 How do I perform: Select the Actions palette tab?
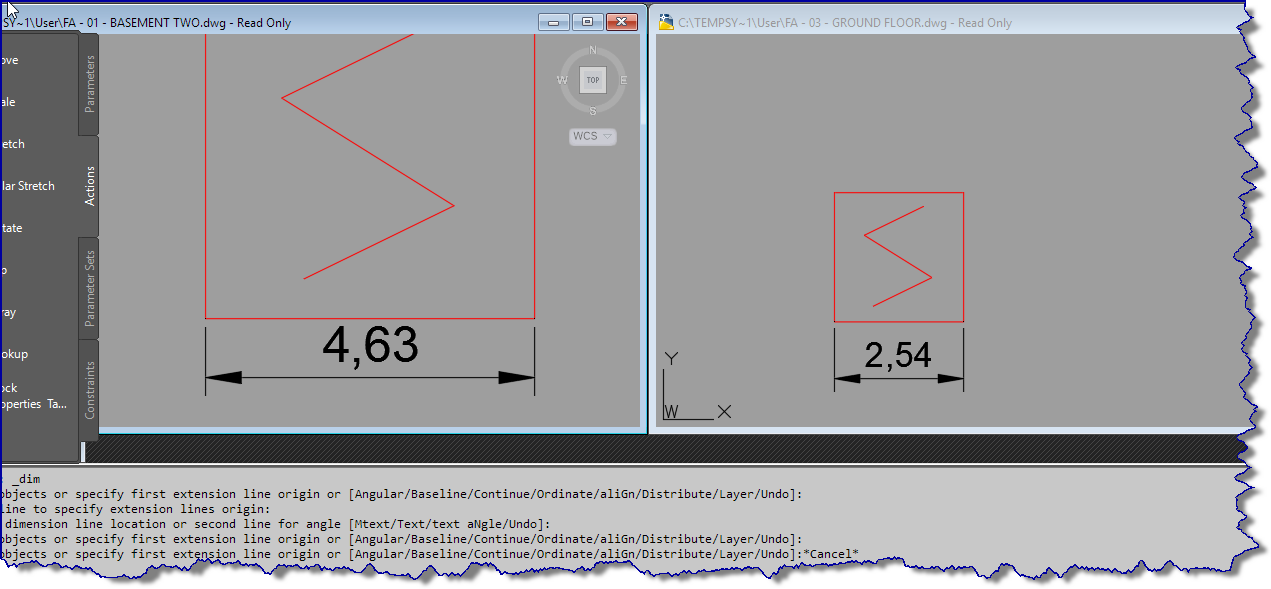(88, 185)
